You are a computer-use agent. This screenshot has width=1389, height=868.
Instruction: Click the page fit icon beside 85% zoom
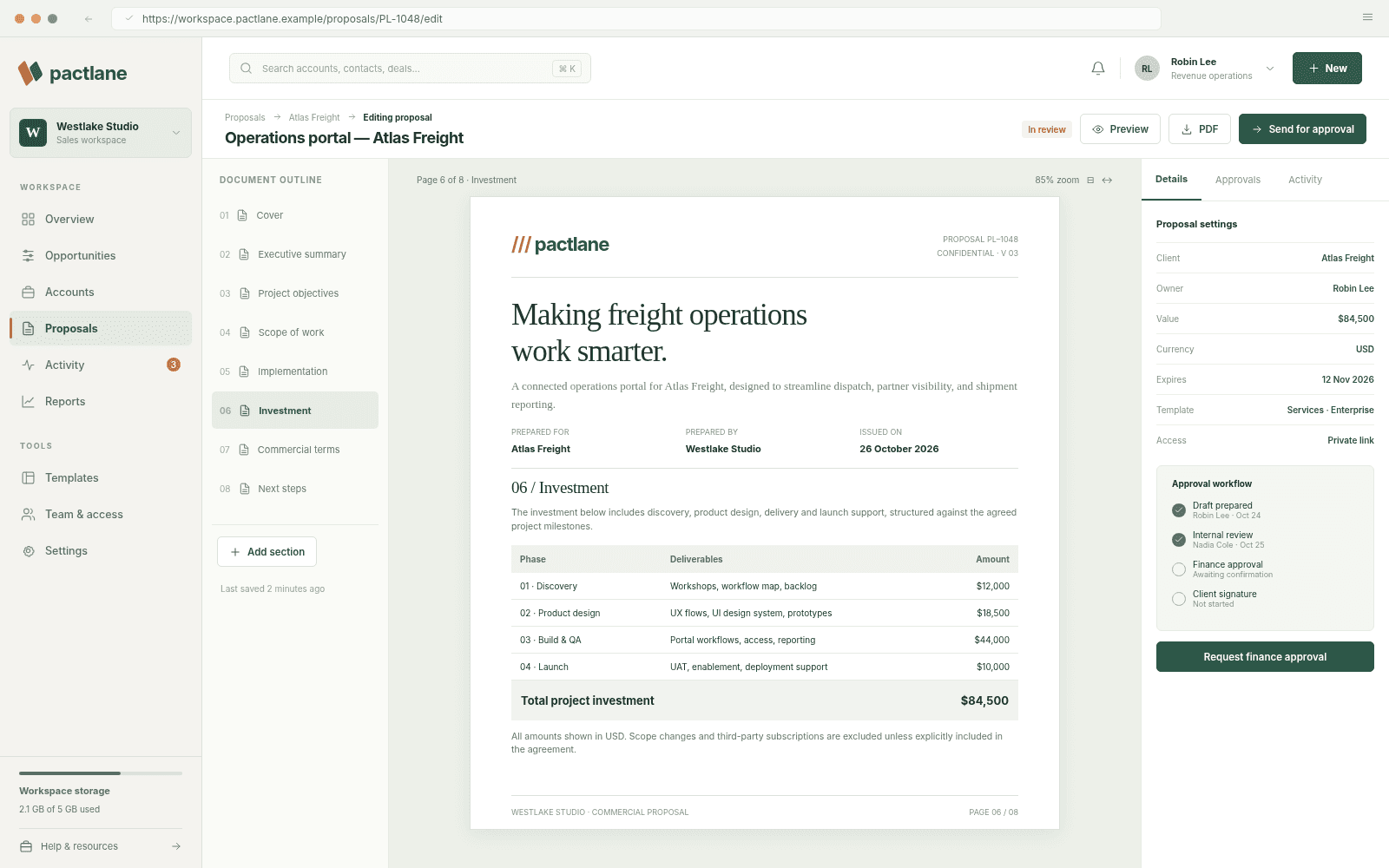coord(1090,181)
